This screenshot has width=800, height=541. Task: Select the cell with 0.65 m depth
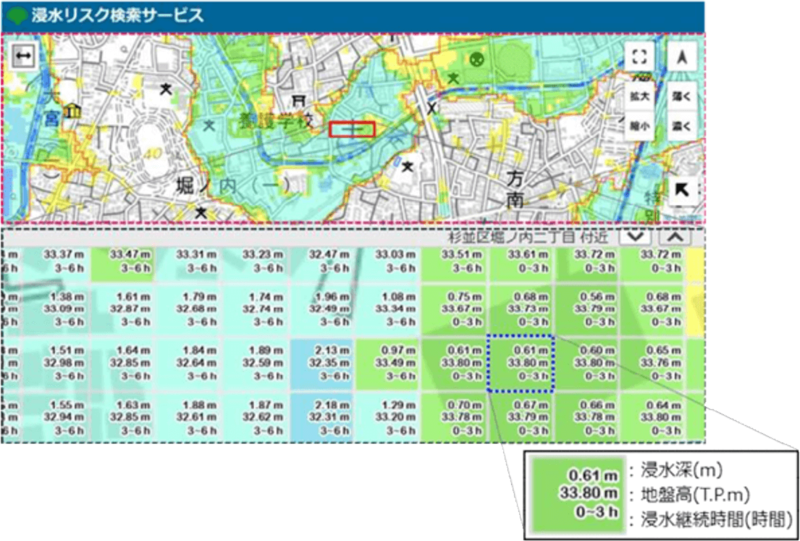tap(653, 365)
